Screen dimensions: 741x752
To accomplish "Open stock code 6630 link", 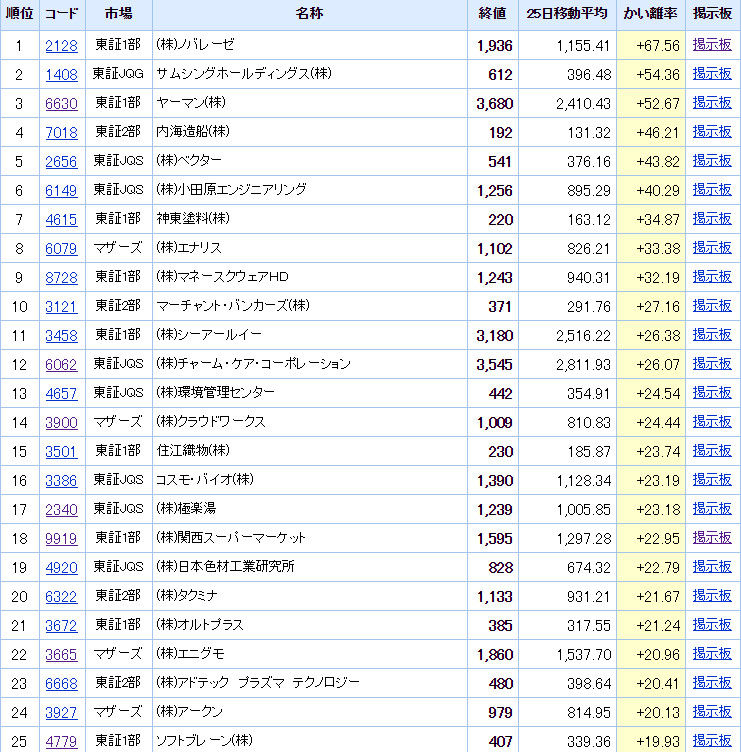I will click(61, 104).
